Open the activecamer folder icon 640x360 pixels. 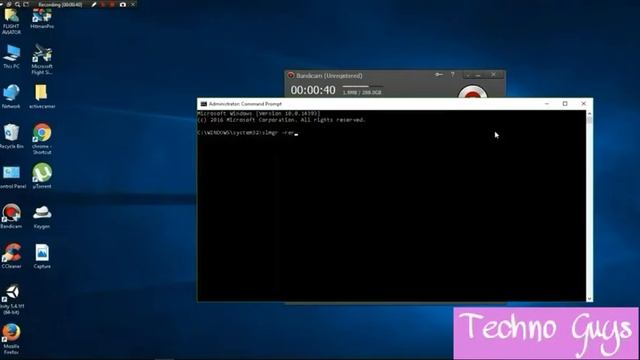[42, 96]
